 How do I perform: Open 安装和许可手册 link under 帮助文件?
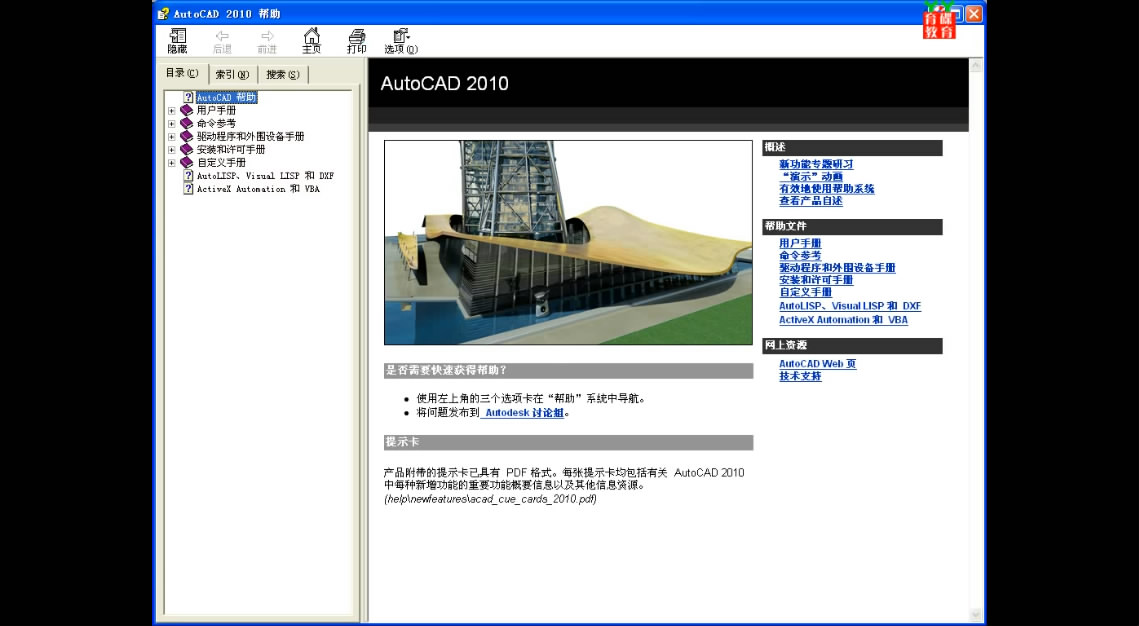click(x=816, y=280)
